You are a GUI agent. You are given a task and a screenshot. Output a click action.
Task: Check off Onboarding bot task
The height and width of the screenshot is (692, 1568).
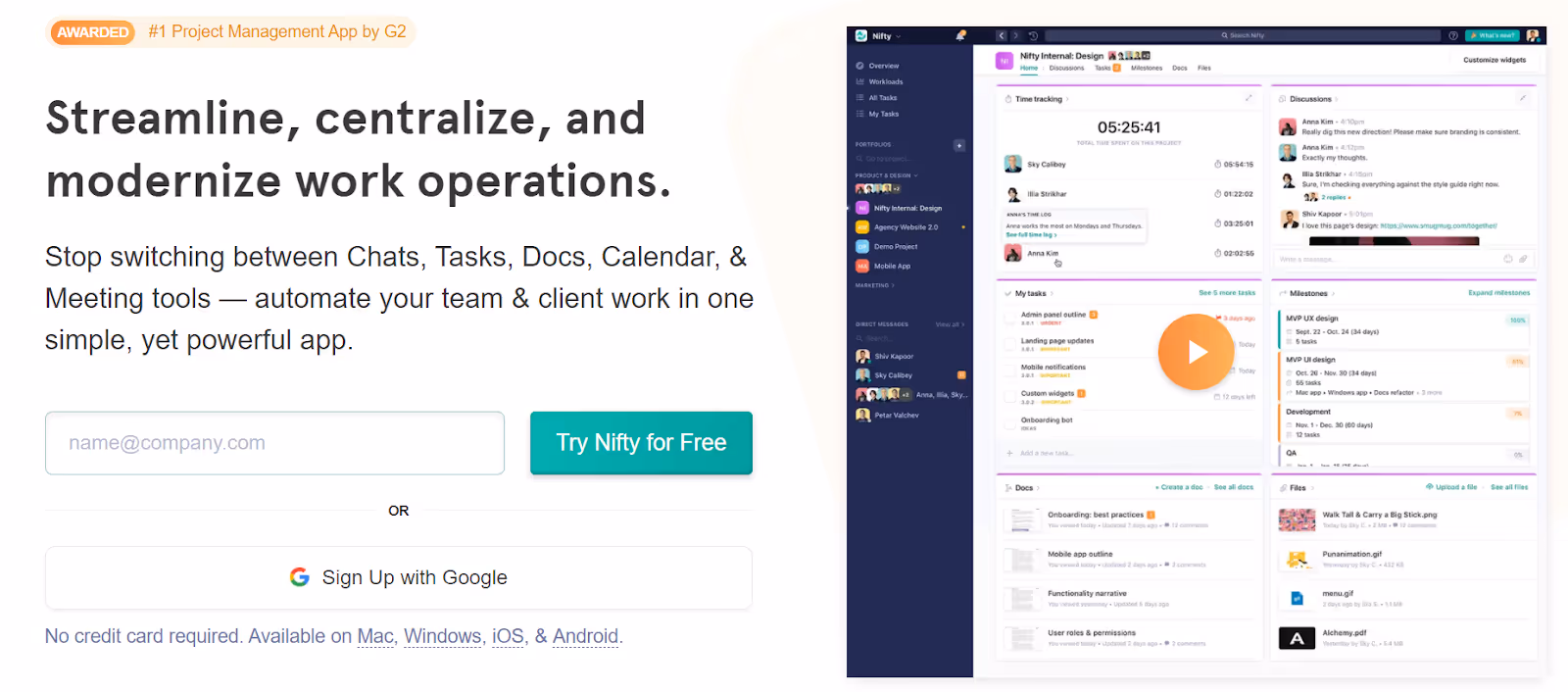point(1010,422)
